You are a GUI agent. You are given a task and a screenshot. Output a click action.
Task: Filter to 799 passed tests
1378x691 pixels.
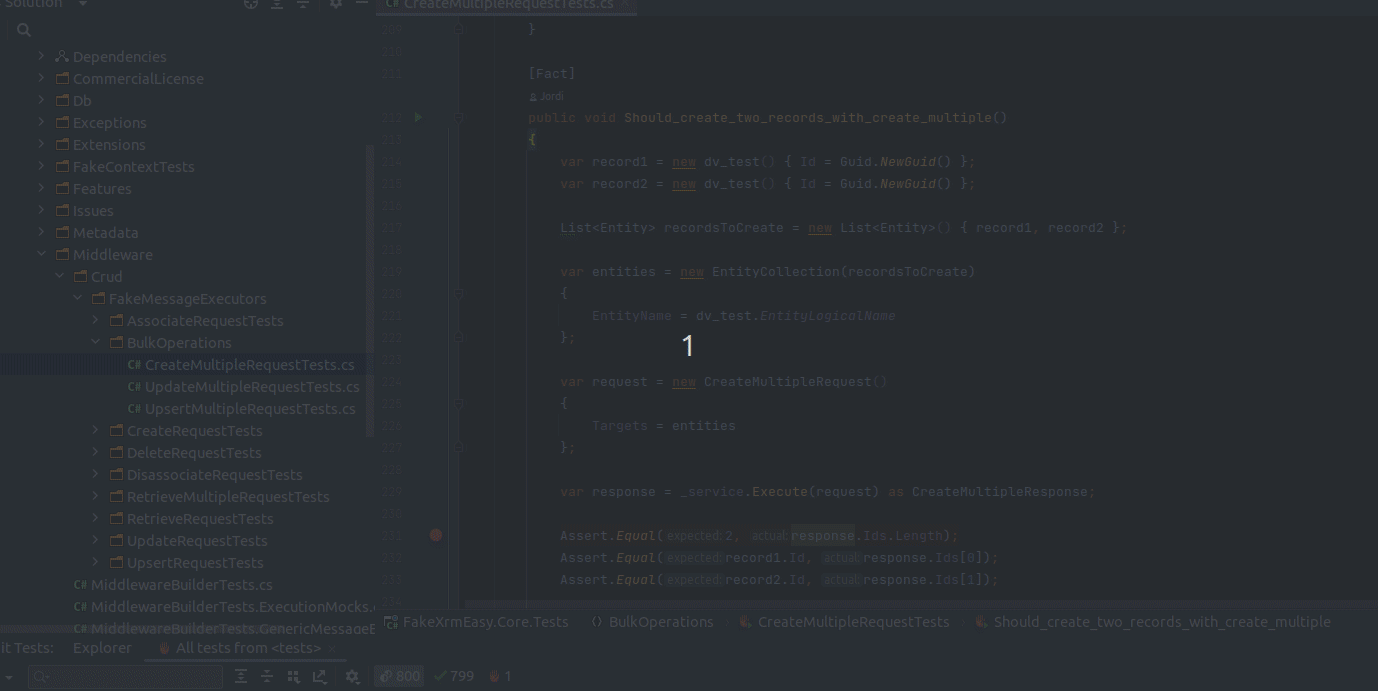point(453,677)
